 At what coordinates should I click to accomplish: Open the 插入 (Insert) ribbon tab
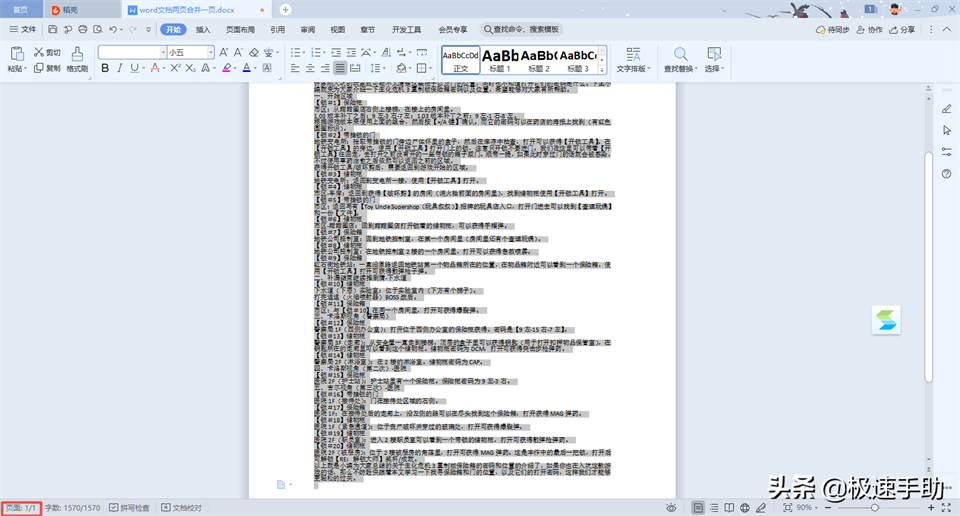tap(203, 30)
